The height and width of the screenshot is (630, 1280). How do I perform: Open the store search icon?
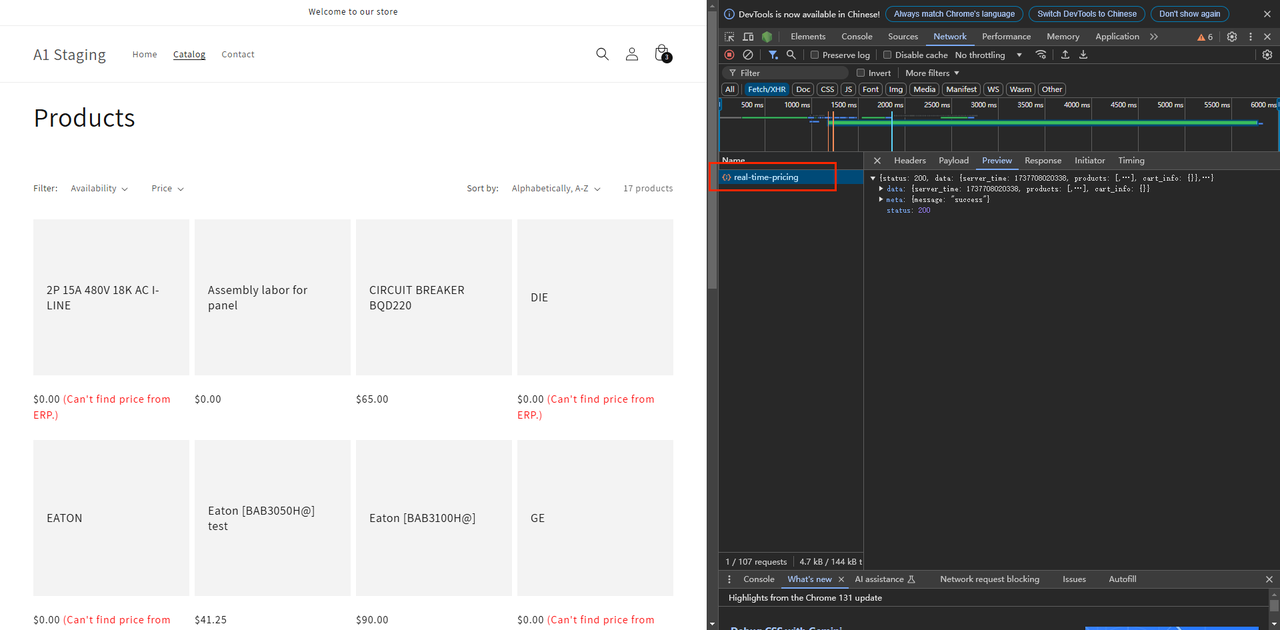[x=602, y=54]
